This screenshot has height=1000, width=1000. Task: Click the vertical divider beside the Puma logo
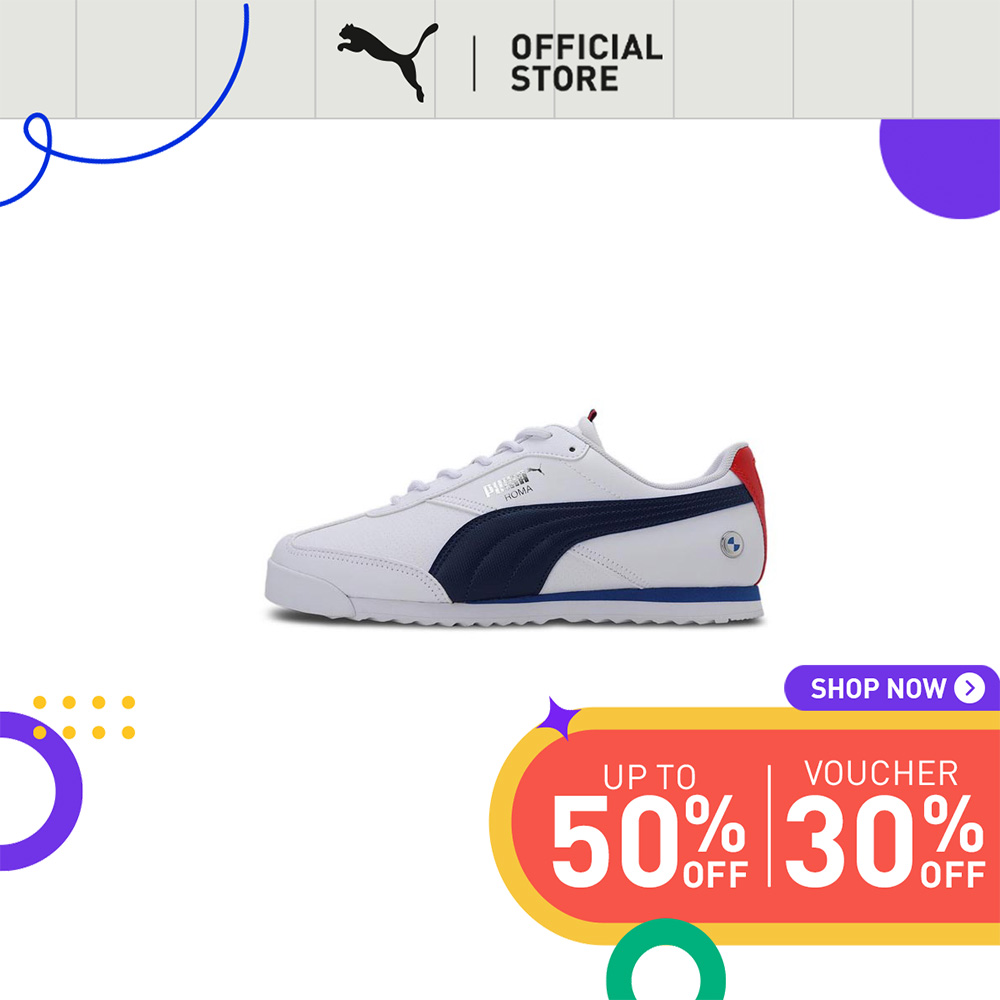click(x=474, y=63)
